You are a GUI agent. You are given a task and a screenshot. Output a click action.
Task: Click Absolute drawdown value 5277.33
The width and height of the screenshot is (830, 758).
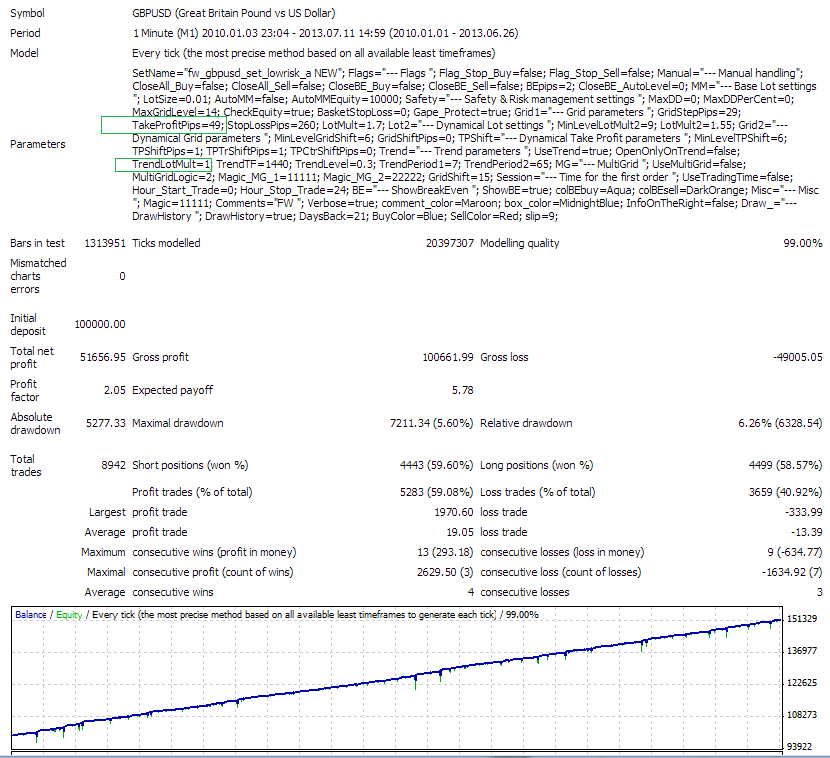105,423
